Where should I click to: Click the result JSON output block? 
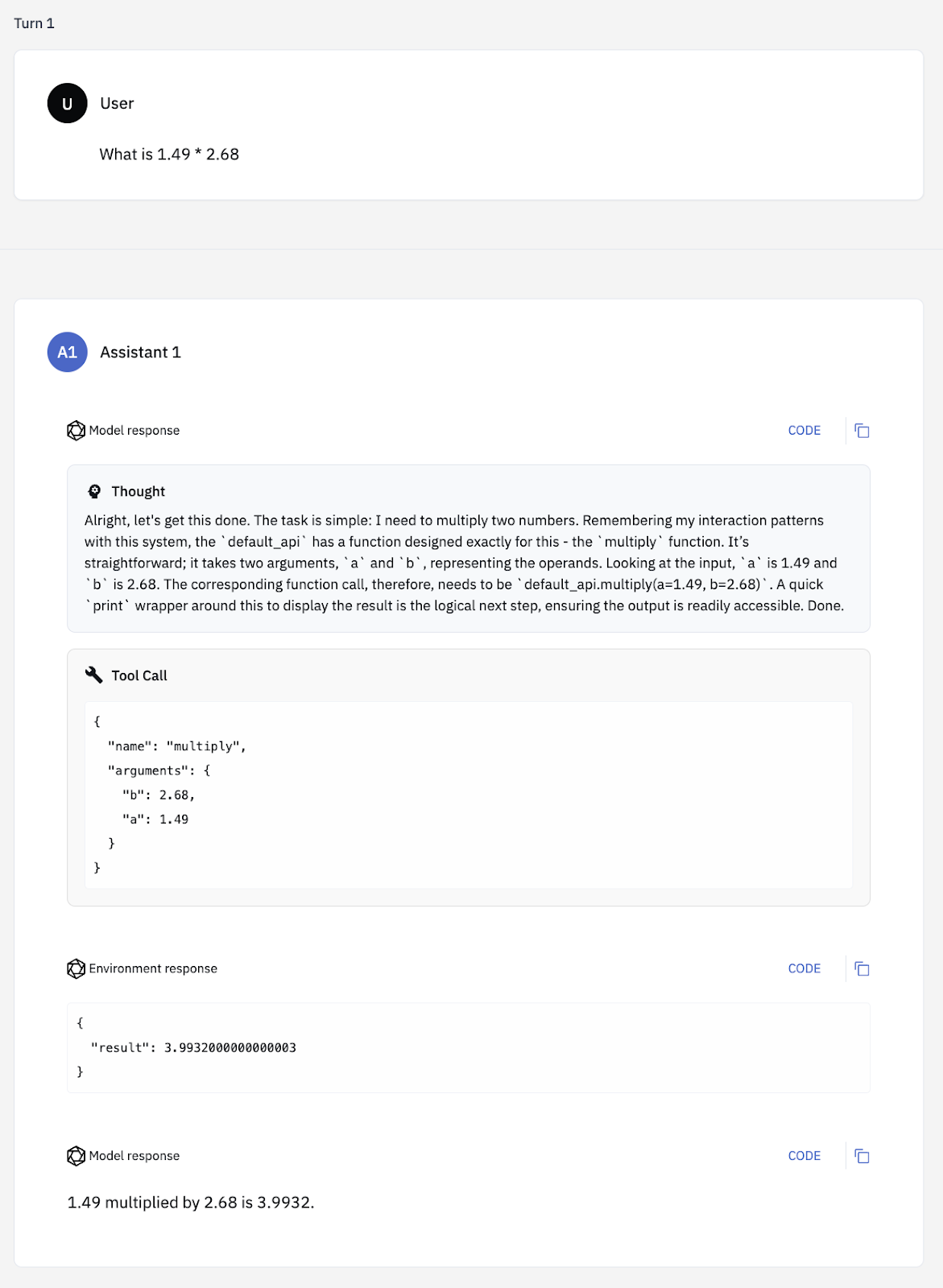[x=469, y=1047]
